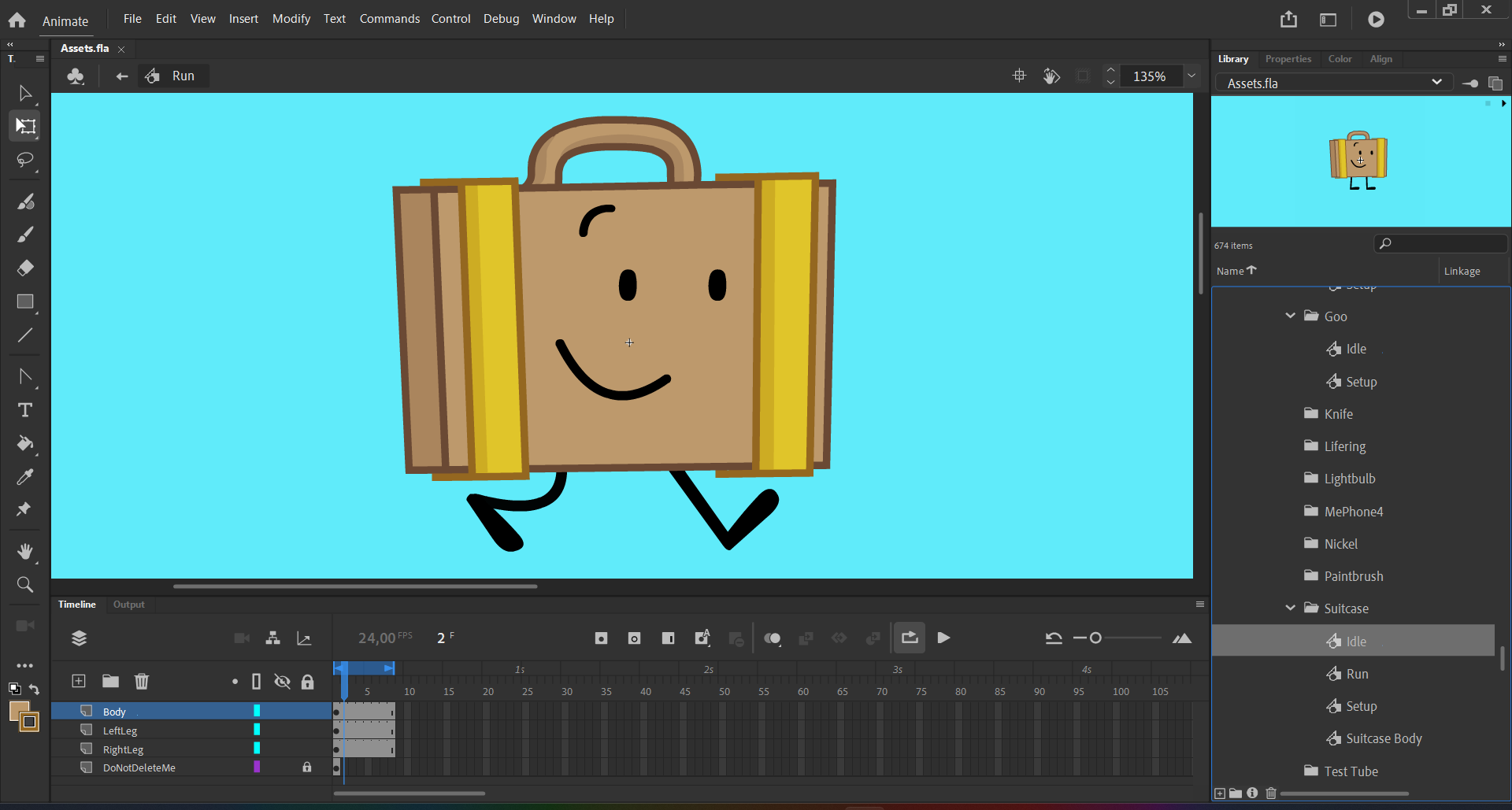Click the Test Movie play icon
The height and width of the screenshot is (810, 1512).
point(1376,20)
